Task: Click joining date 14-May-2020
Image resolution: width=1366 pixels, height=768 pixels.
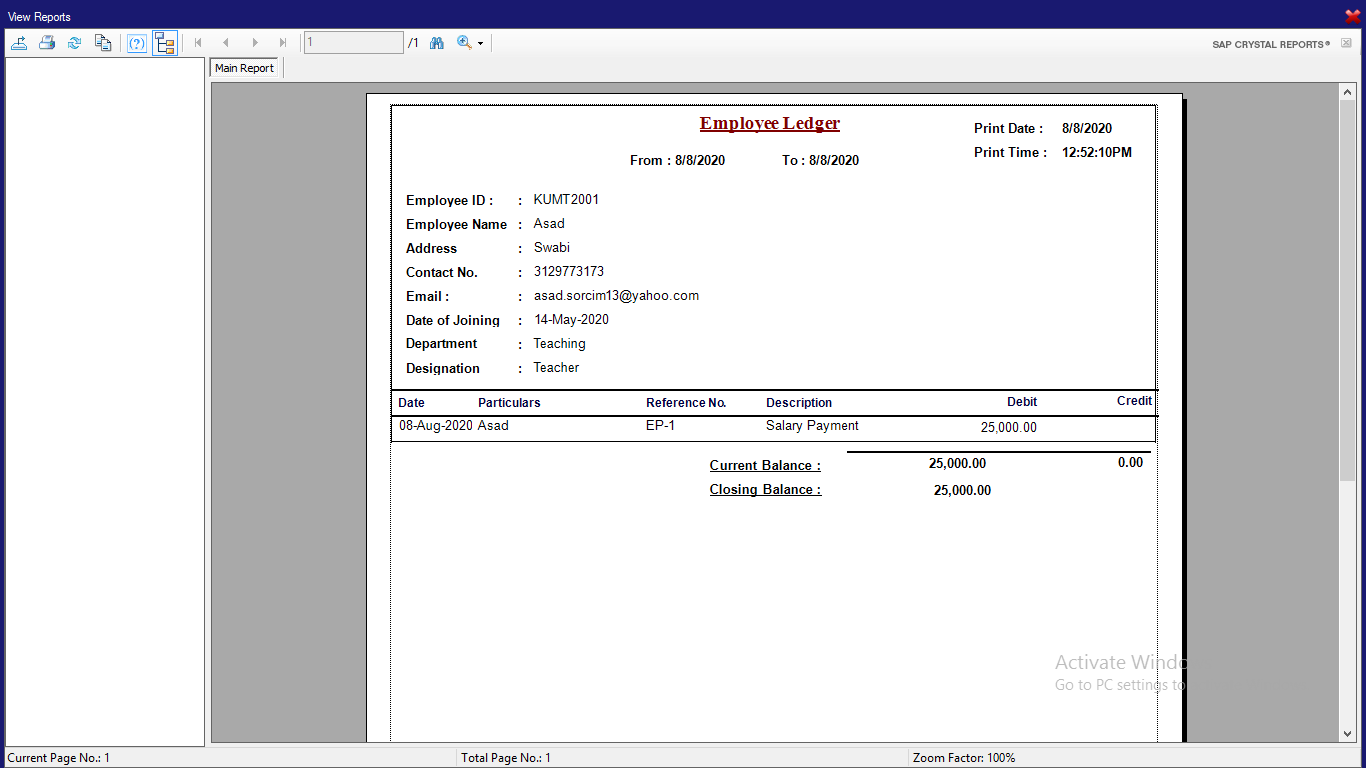Action: 572,320
